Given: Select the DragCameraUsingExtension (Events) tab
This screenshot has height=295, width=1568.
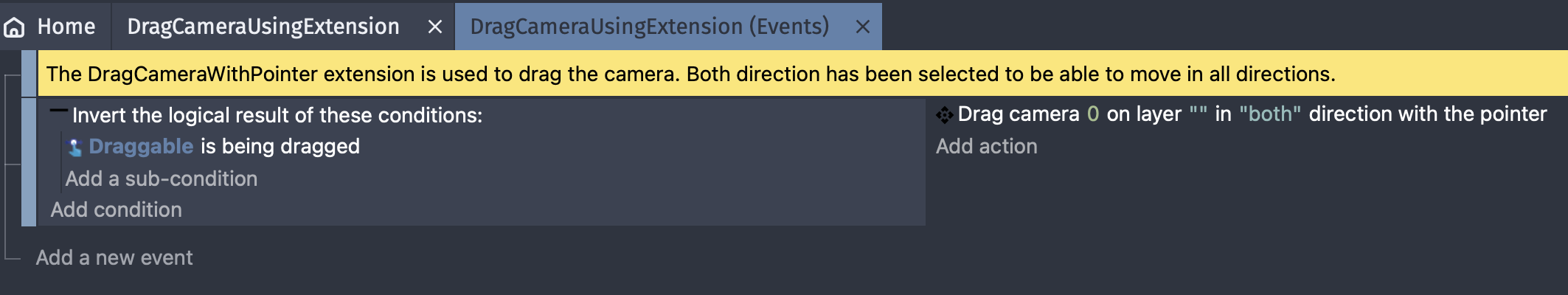Looking at the screenshot, I should [x=650, y=27].
